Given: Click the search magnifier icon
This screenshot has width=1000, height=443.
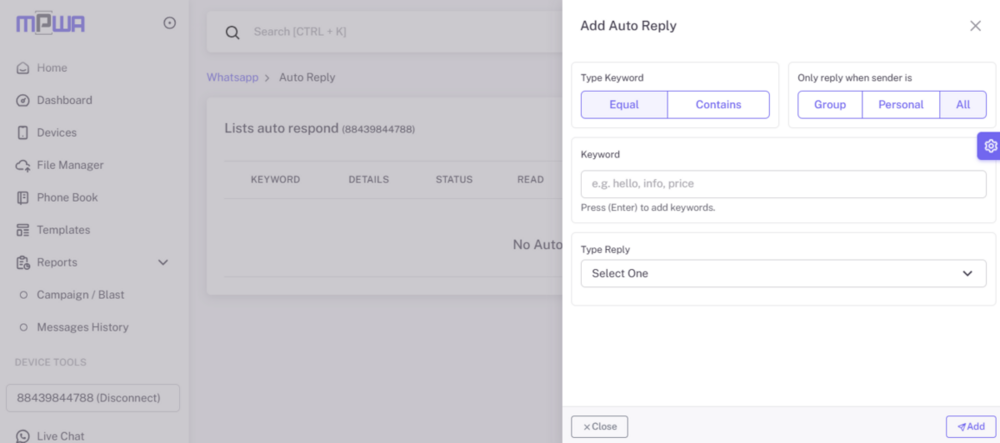Looking at the screenshot, I should click(232, 32).
